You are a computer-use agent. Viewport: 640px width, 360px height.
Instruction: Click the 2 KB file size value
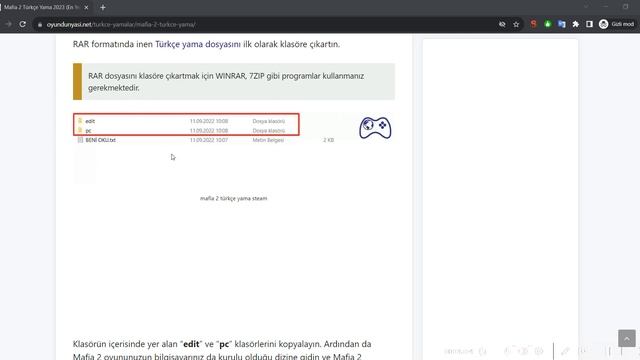(329, 140)
